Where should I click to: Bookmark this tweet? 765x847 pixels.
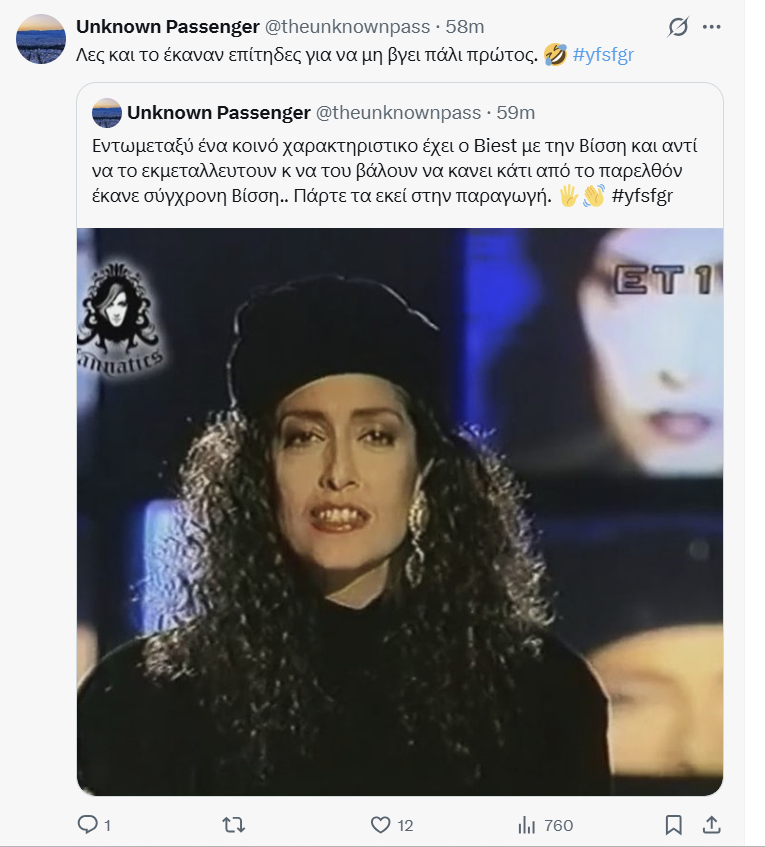click(x=673, y=825)
